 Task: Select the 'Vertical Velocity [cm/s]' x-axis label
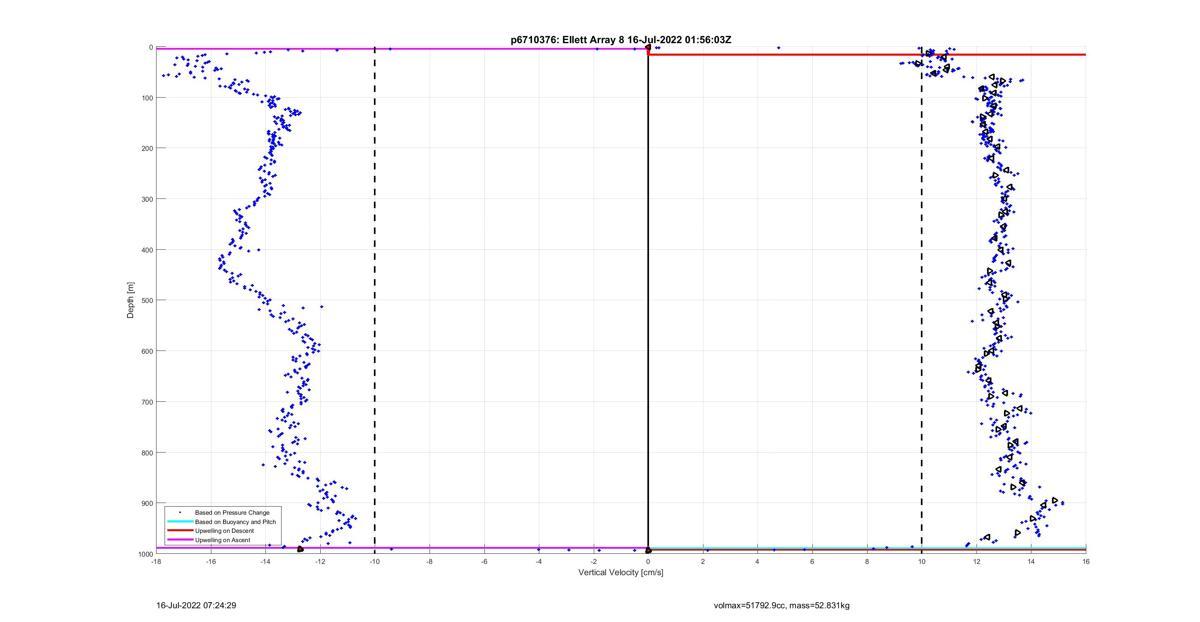click(621, 572)
